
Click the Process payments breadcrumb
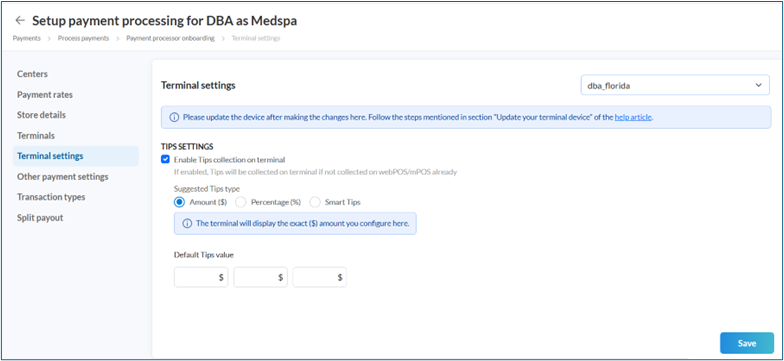(84, 38)
